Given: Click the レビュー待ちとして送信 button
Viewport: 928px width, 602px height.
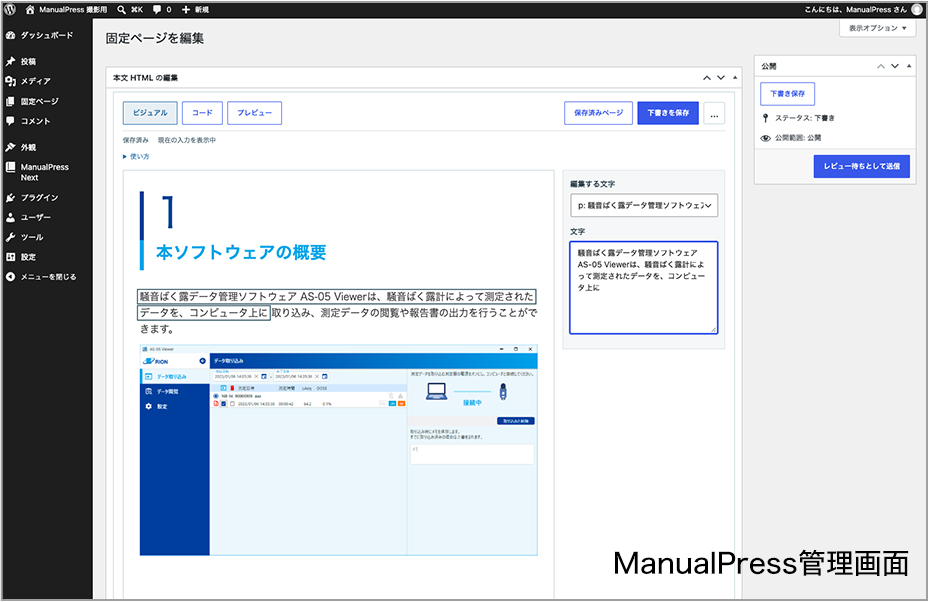Looking at the screenshot, I should 862,166.
